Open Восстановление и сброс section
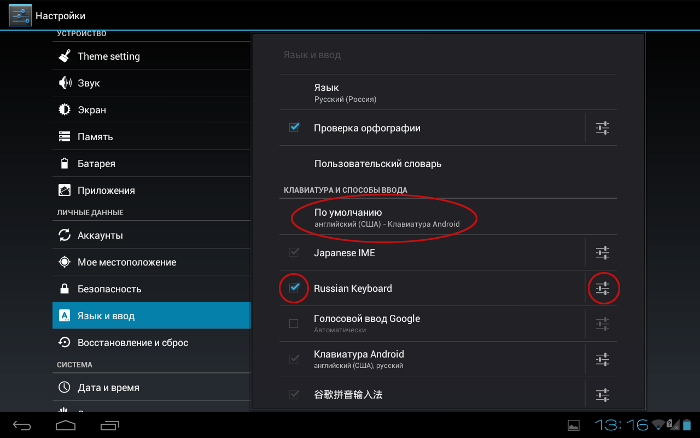The image size is (700, 438). 151,342
